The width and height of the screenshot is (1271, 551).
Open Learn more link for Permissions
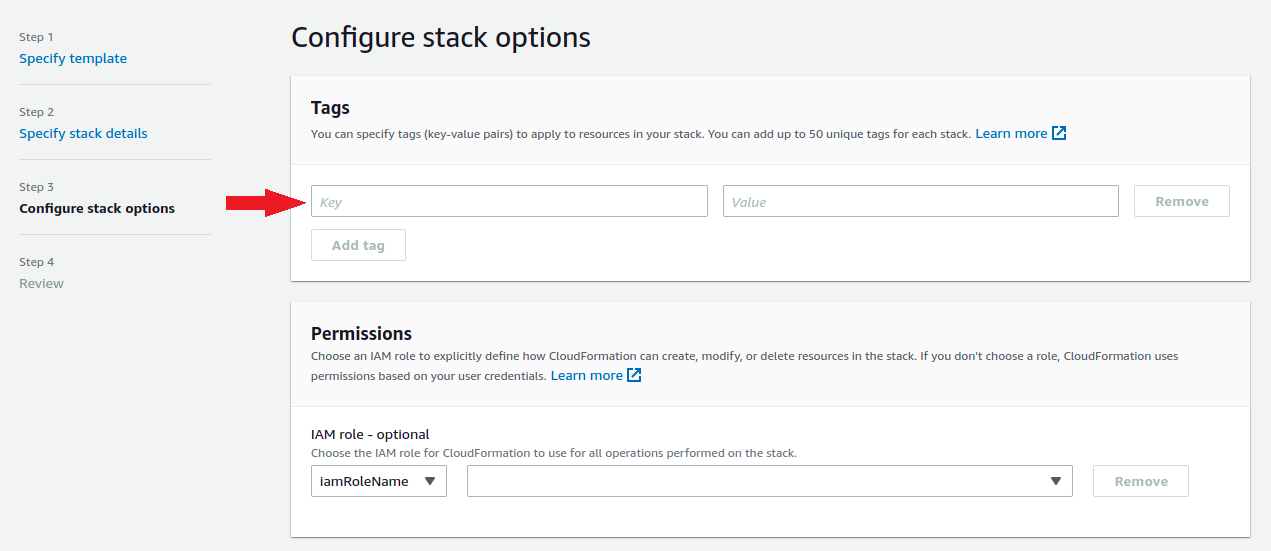(586, 375)
